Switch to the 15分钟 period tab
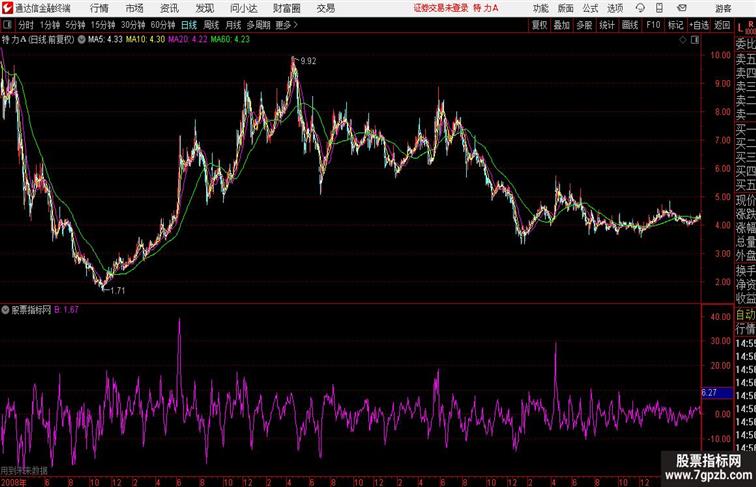756x487 pixels. (x=103, y=25)
